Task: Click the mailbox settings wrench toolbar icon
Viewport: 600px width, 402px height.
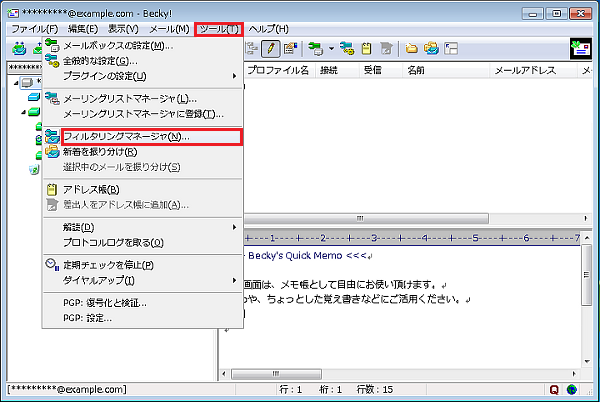Action: 316,49
